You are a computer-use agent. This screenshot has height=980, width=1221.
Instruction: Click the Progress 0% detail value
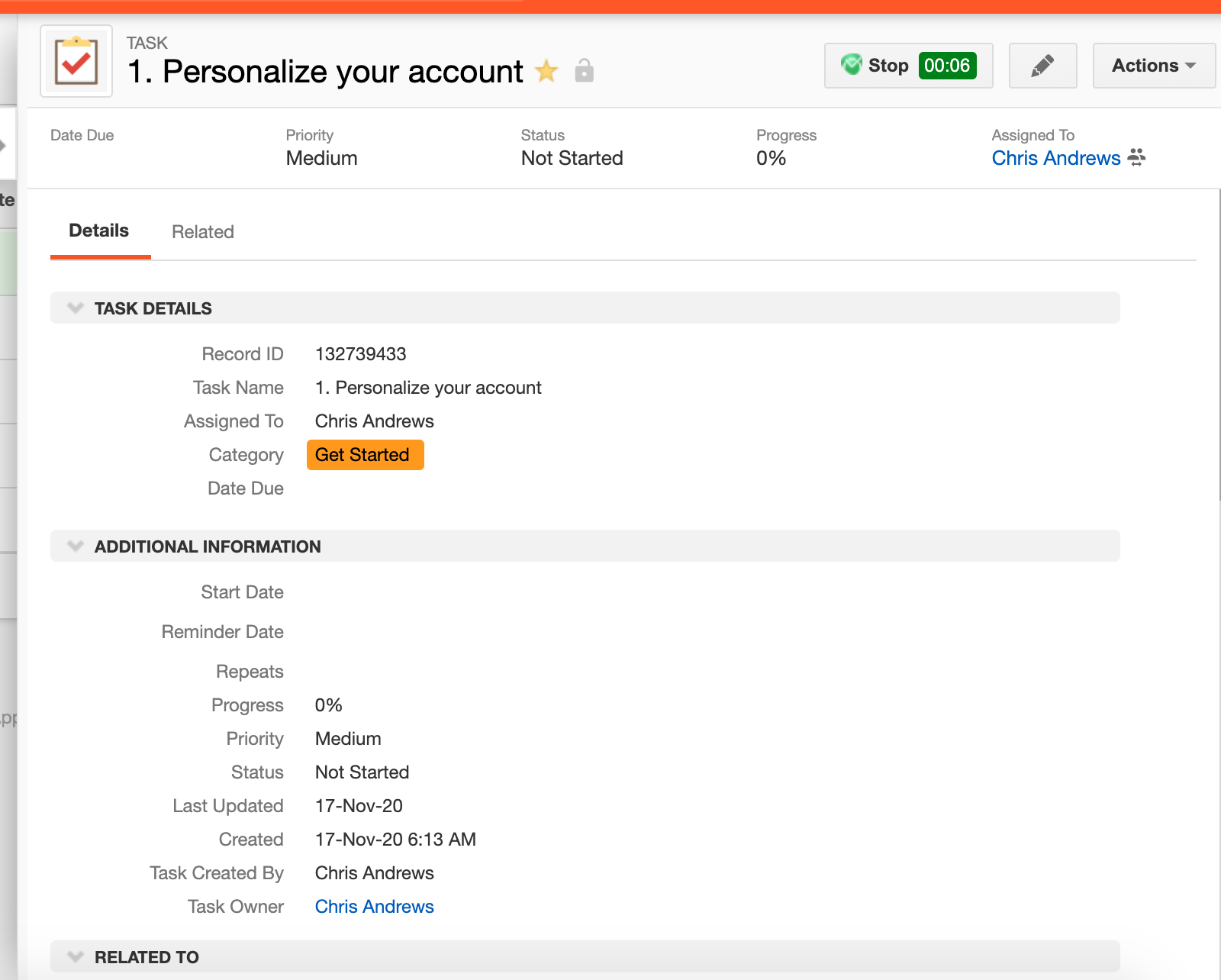pos(328,705)
